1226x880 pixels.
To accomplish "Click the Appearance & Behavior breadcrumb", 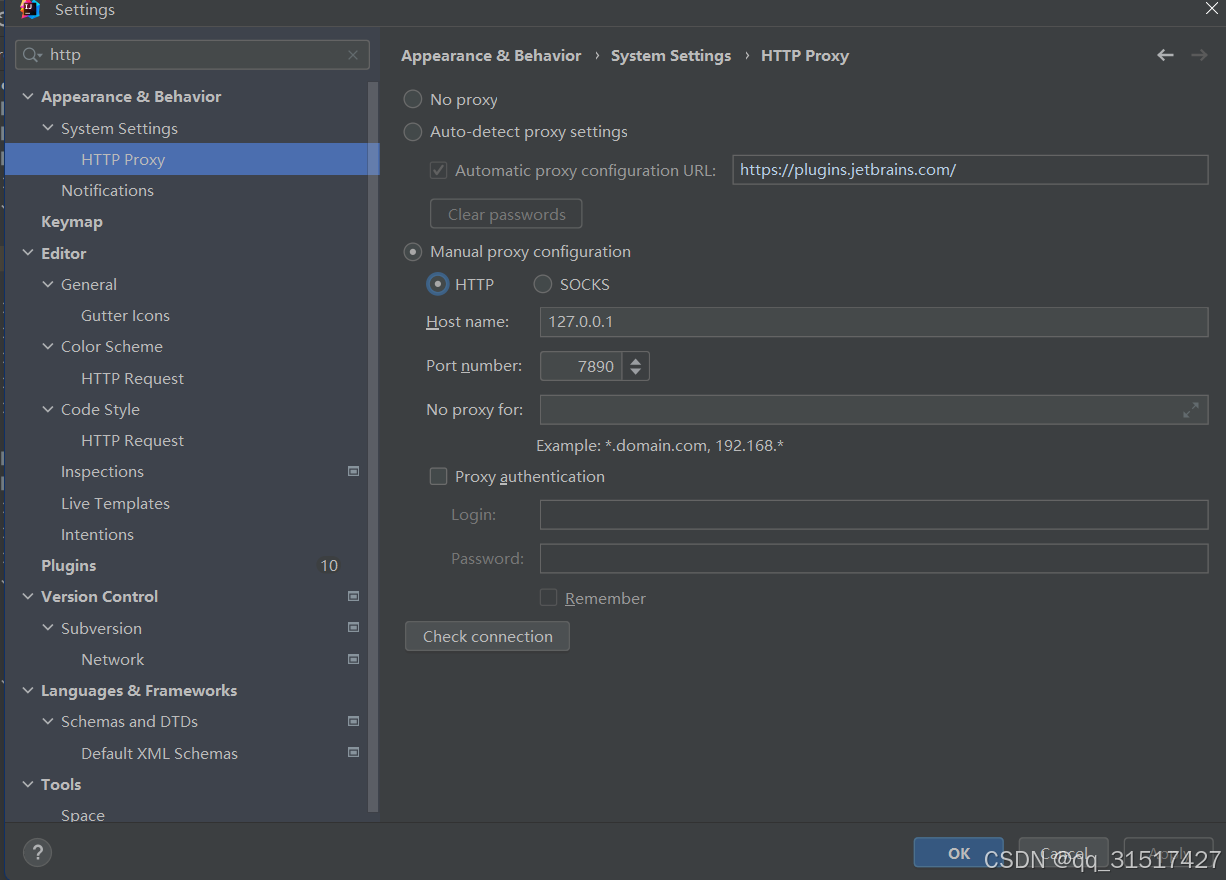I will pyautogui.click(x=491, y=56).
